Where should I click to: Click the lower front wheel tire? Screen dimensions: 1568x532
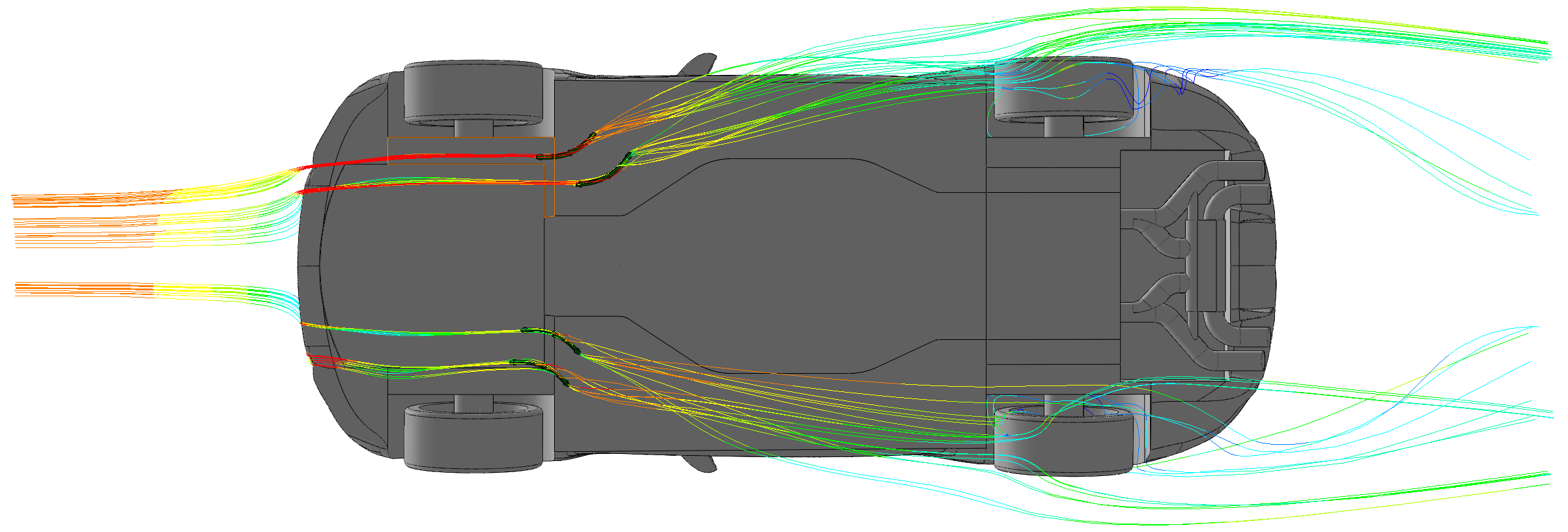473,438
